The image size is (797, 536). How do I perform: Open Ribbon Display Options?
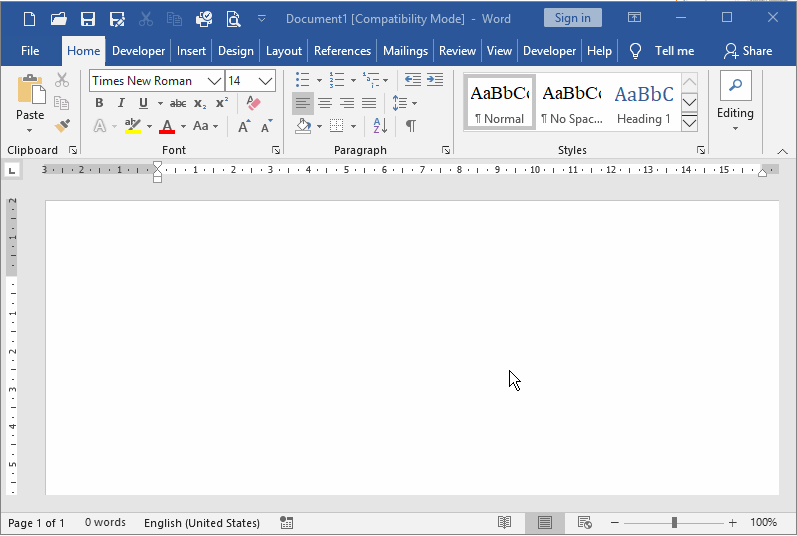(x=634, y=18)
